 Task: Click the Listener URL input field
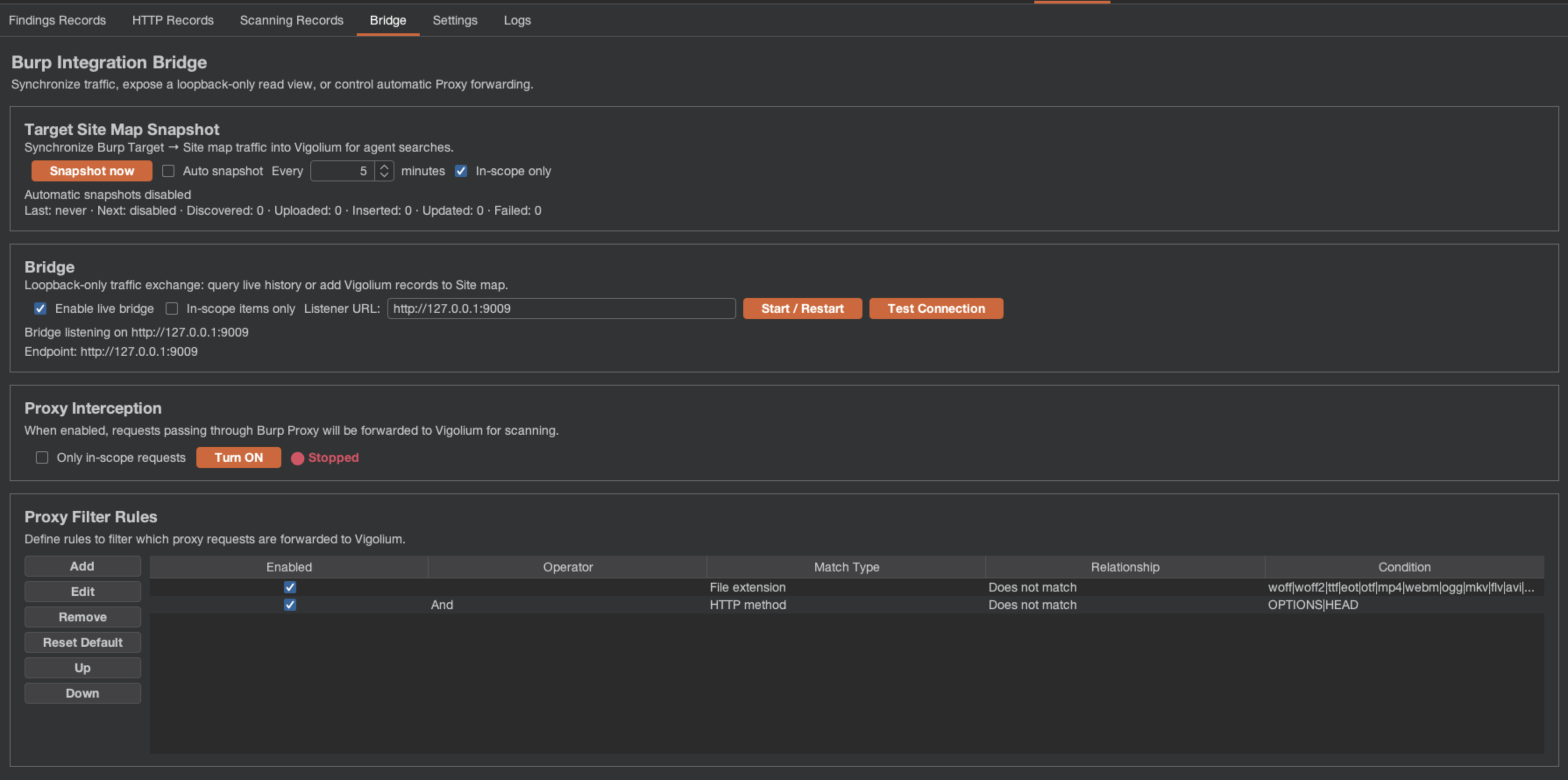561,308
